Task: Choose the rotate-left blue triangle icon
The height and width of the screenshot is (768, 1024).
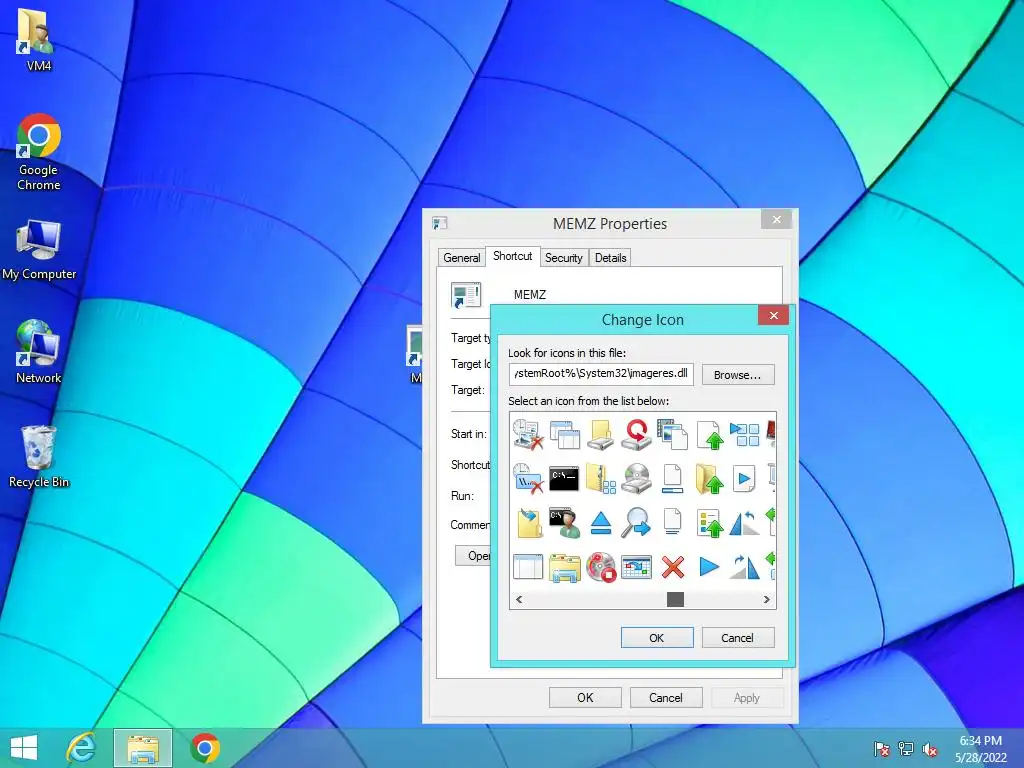Action: pos(744,522)
